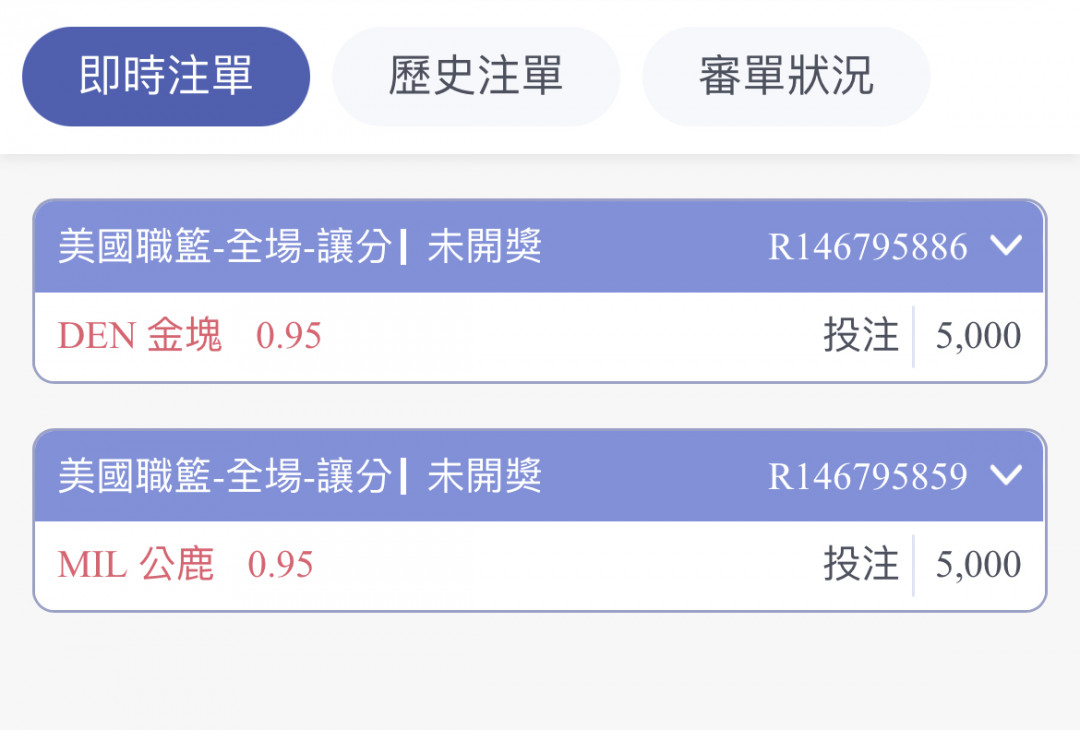Click the second bet's 美國職籃-全場-讓分 title
Screen dimensions: 1080x730
click(225, 476)
